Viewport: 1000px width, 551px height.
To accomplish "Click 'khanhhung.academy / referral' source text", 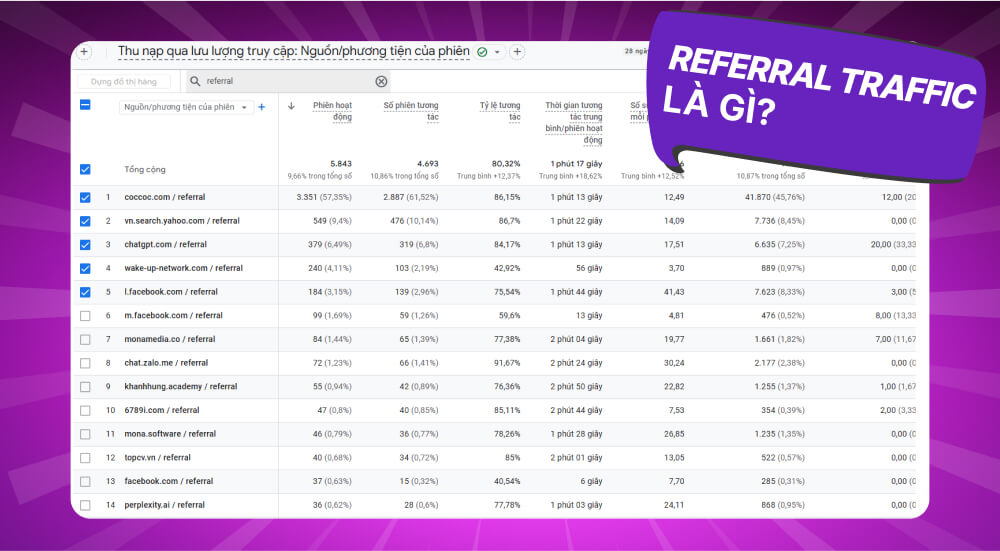I will (180, 386).
